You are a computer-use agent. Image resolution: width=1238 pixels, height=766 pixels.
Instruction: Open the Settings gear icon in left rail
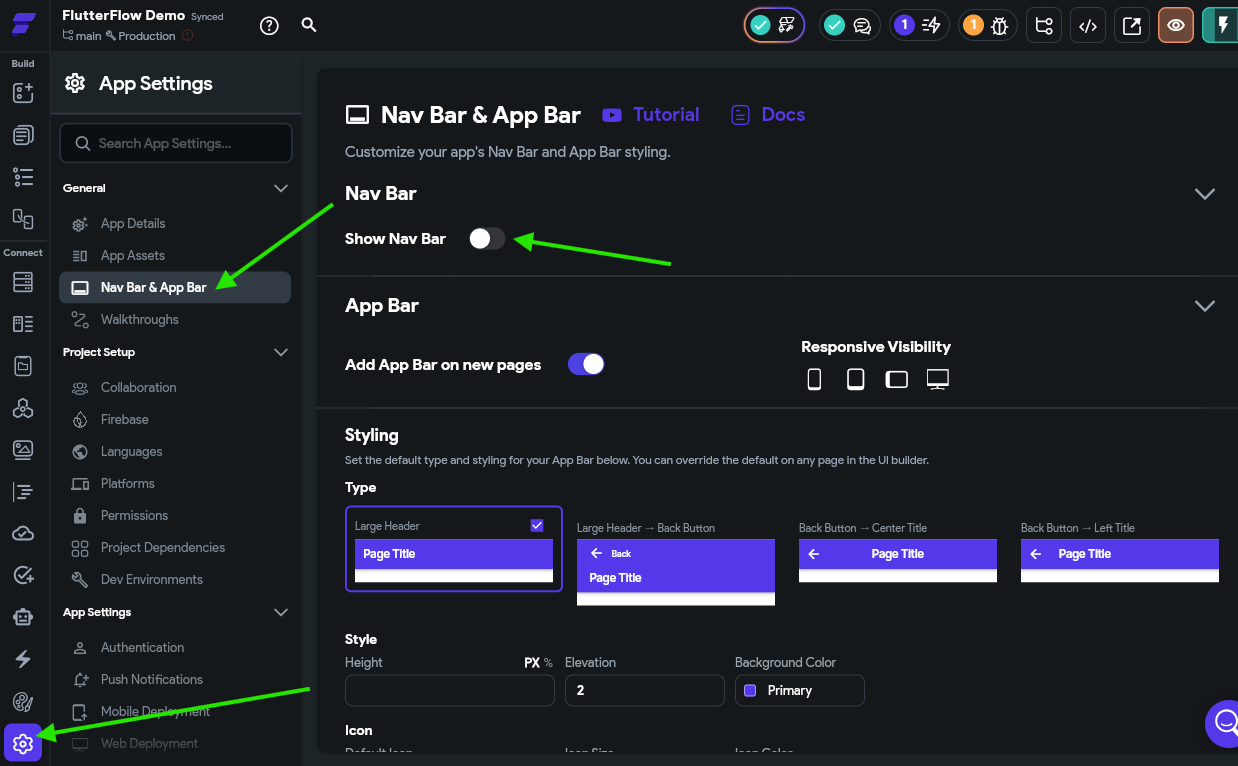coord(23,743)
